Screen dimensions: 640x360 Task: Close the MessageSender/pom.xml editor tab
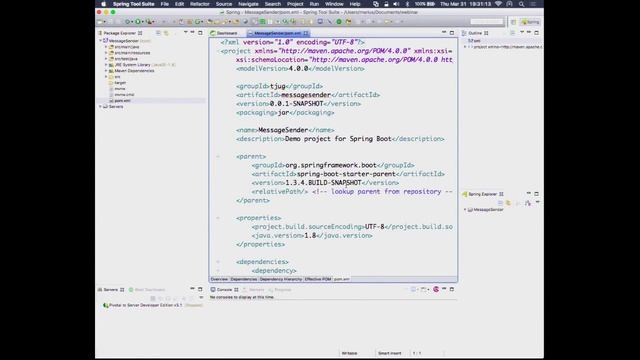[306, 33]
